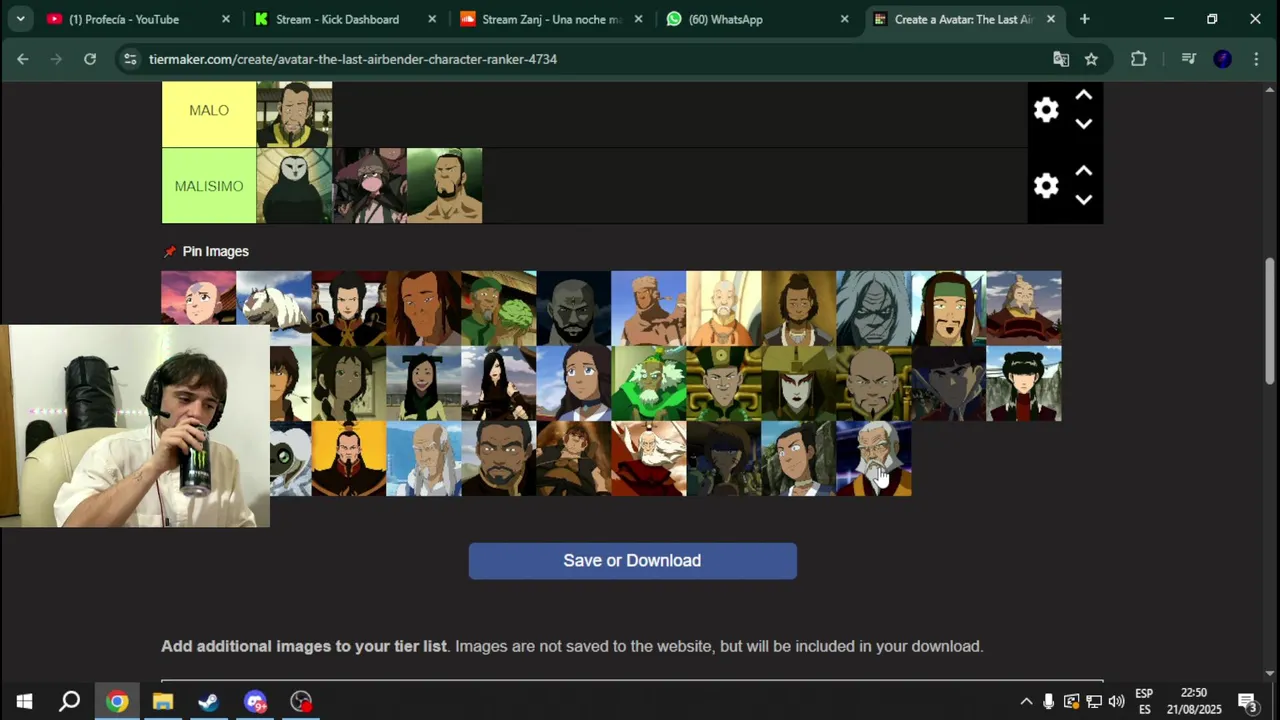Click the Chrome taskbar icon
1280x720 pixels.
tap(117, 701)
